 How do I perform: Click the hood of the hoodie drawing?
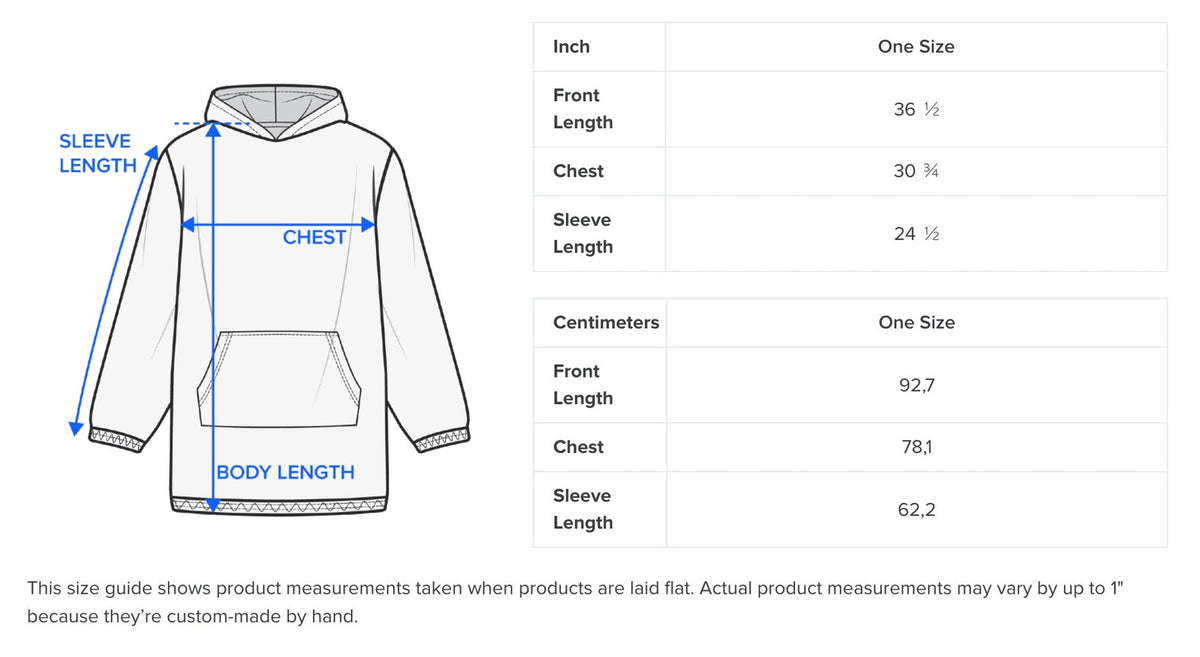pos(277,108)
